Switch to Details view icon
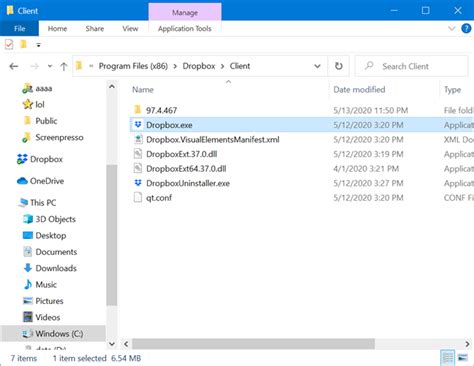 click(x=448, y=358)
